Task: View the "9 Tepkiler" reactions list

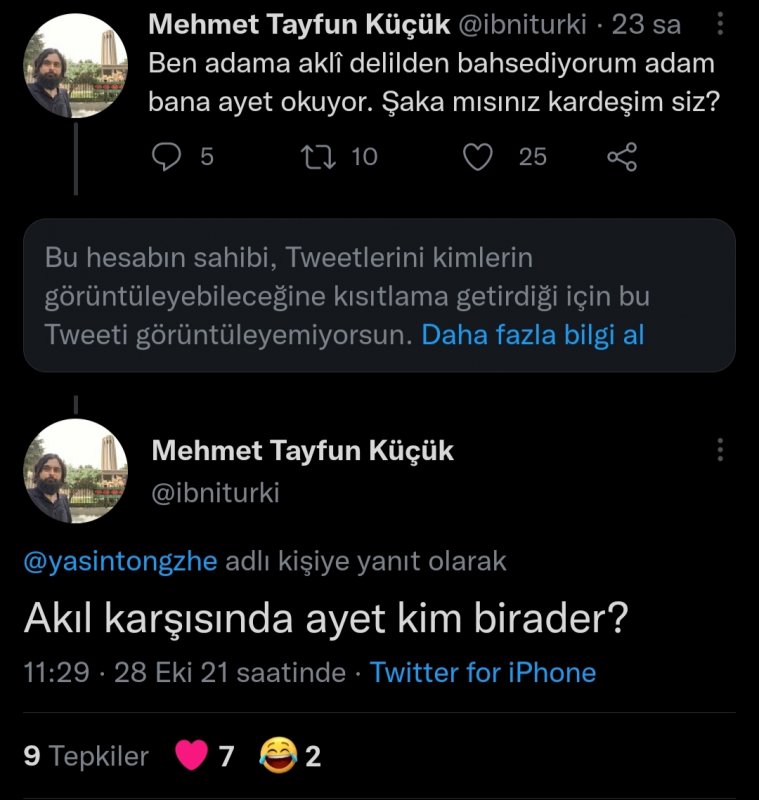Action: point(85,756)
